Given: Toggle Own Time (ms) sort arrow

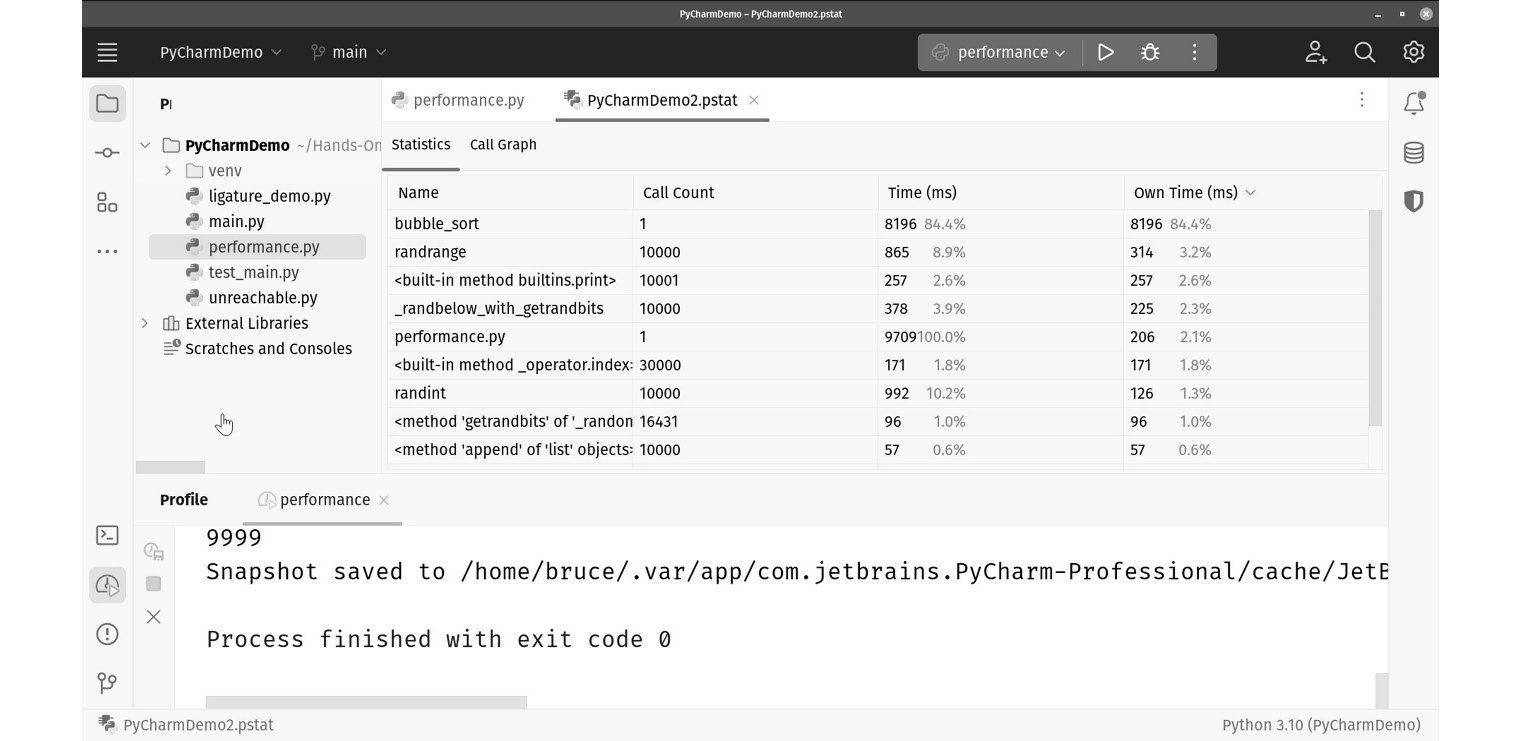Looking at the screenshot, I should click(1250, 193).
